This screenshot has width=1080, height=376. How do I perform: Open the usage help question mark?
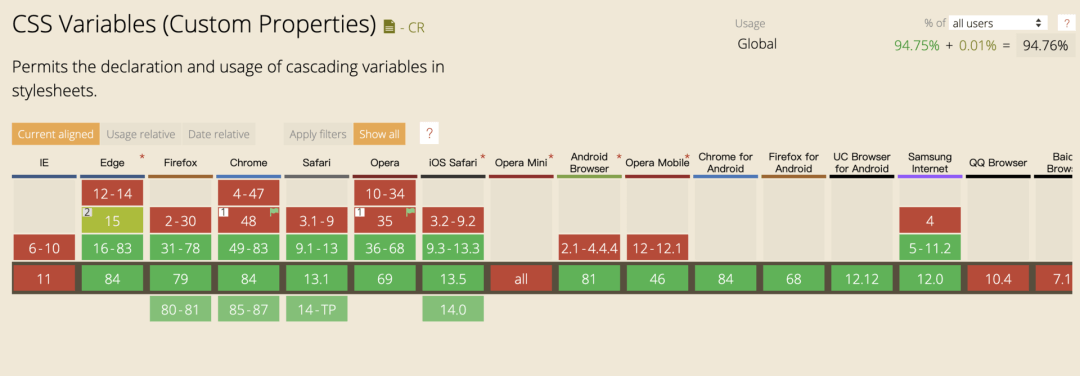click(1065, 23)
